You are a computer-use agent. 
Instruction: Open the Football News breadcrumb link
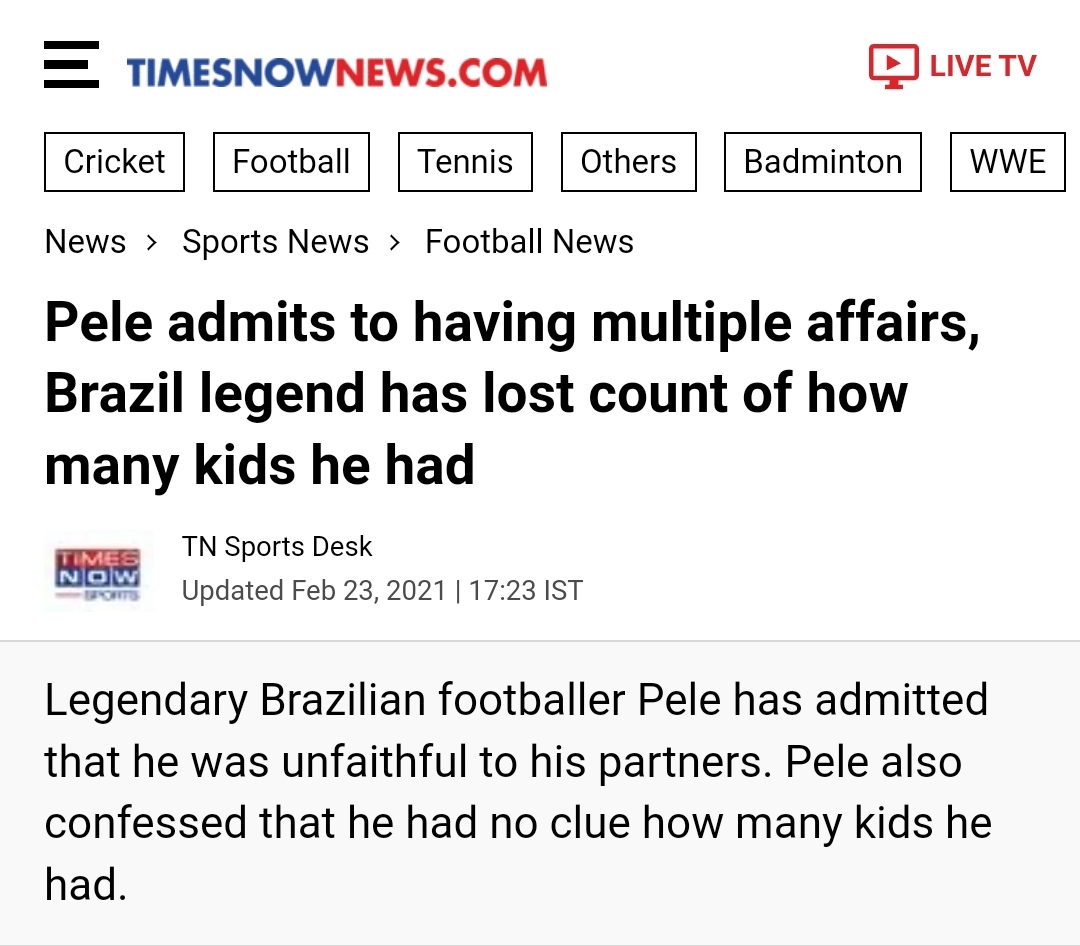point(529,242)
